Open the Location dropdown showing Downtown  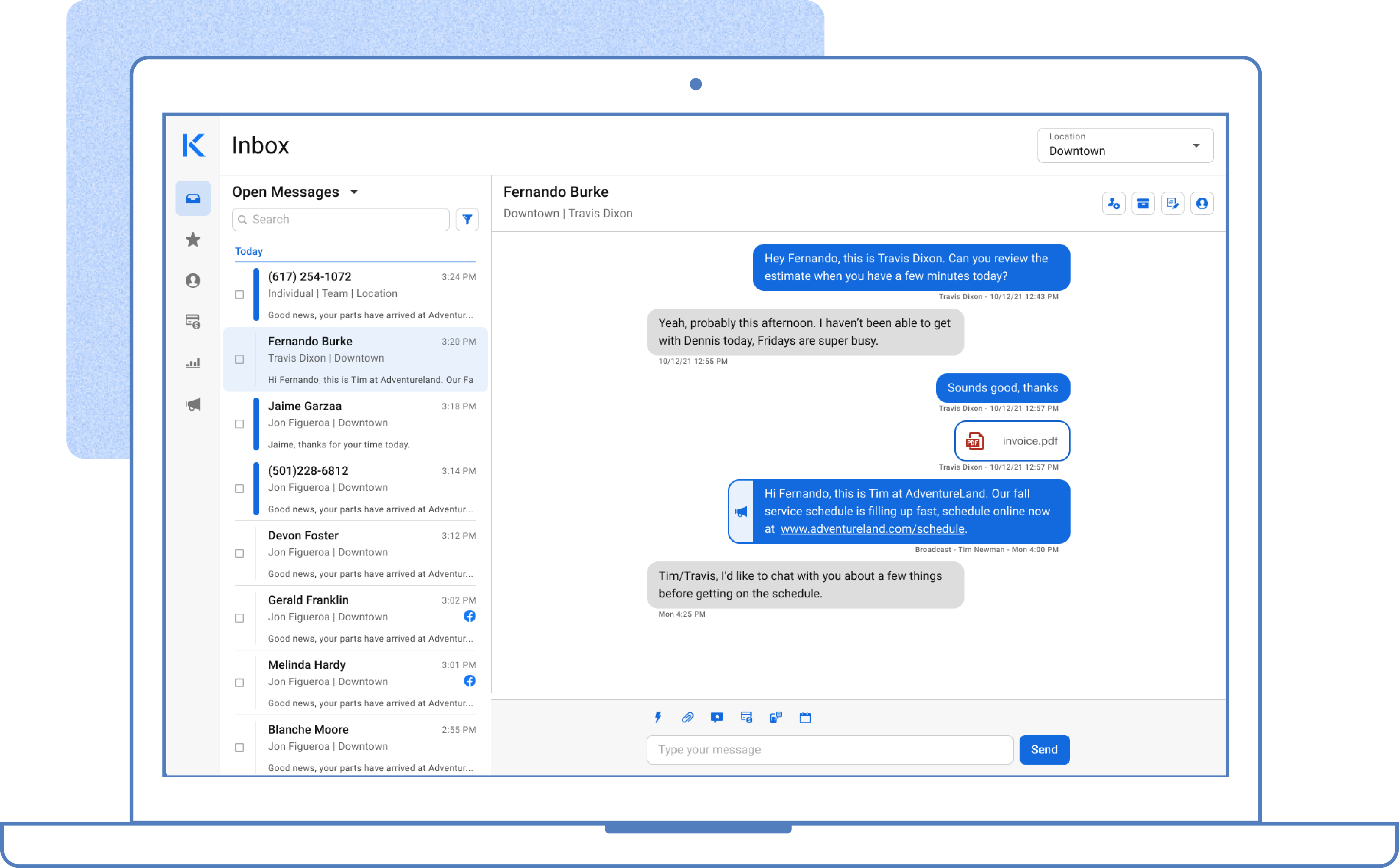tap(1125, 145)
